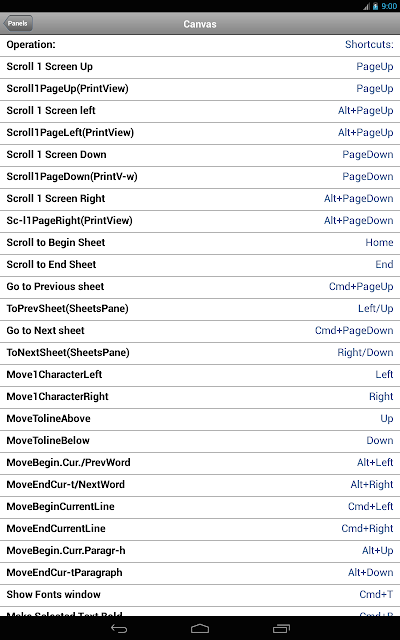Tap the Canvas title in header
This screenshot has height=640, width=400.
(200, 24)
